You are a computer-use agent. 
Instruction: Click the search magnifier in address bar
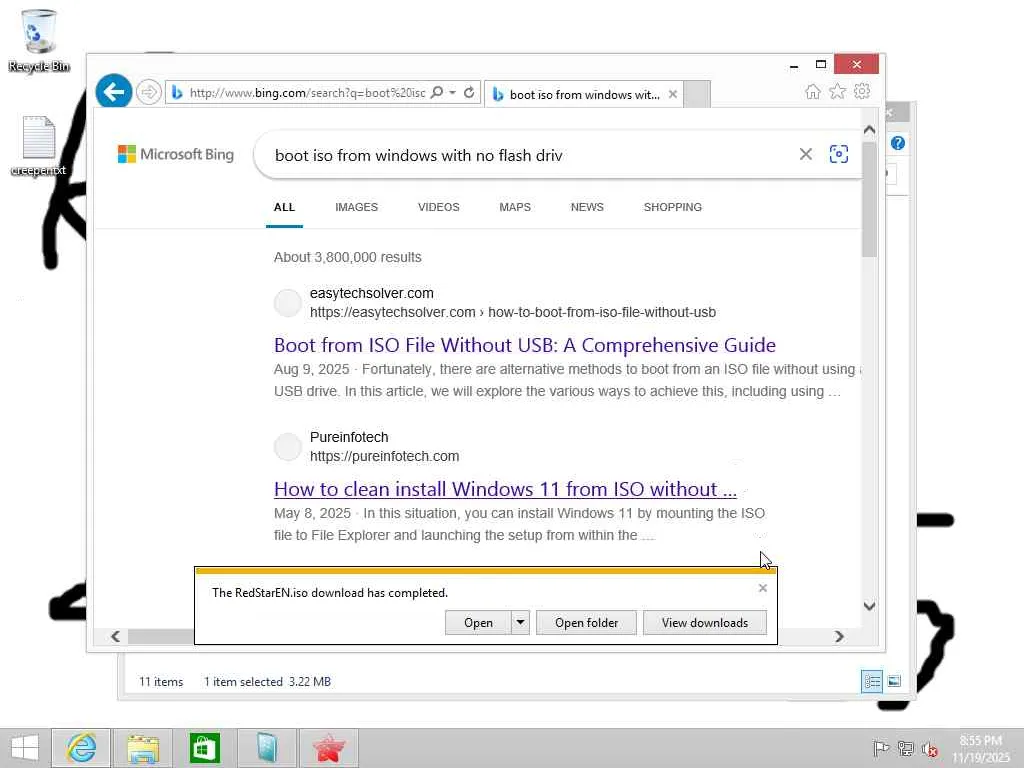[437, 93]
